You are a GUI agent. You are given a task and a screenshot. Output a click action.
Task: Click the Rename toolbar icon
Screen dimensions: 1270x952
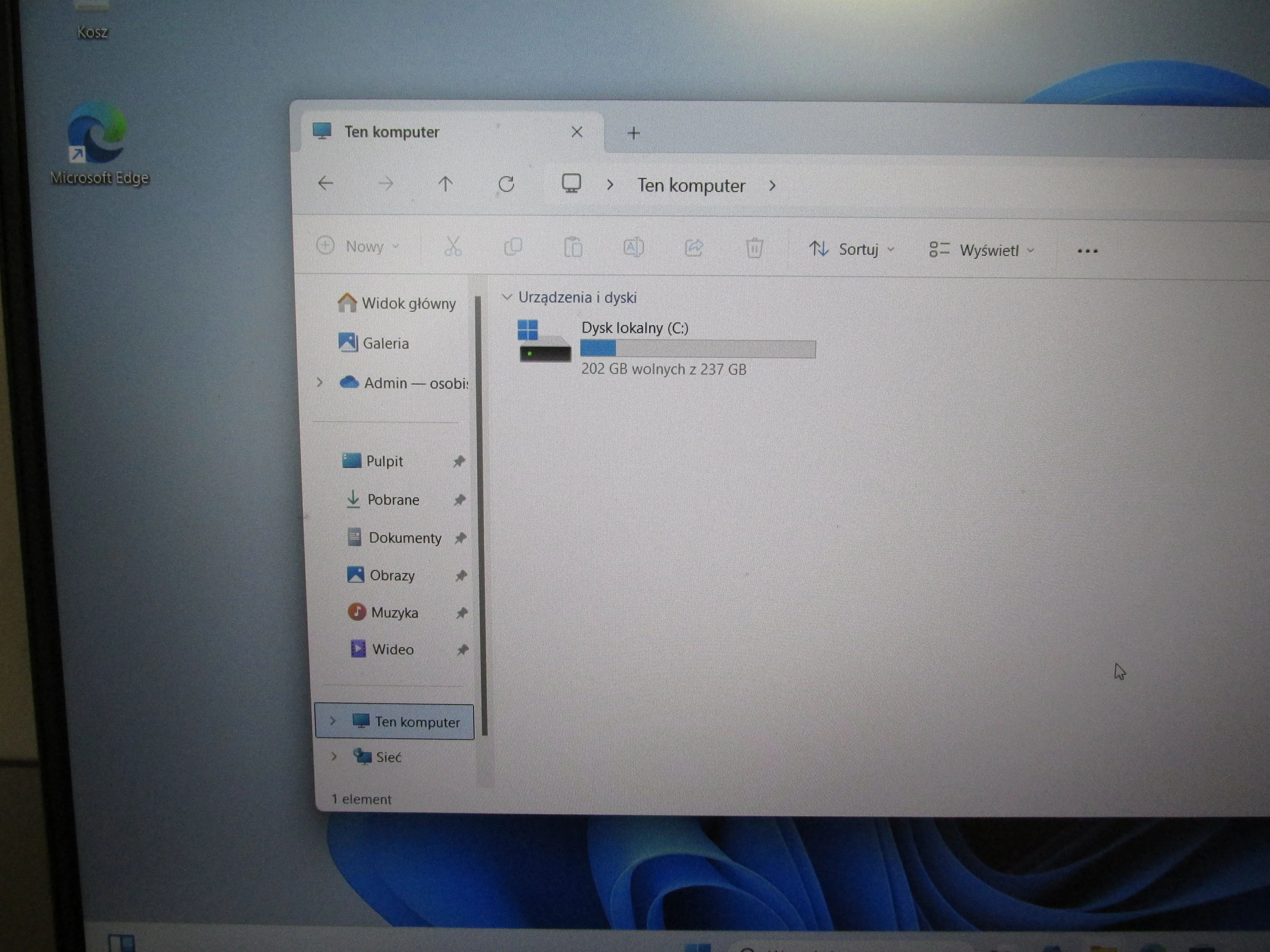pyautogui.click(x=633, y=248)
